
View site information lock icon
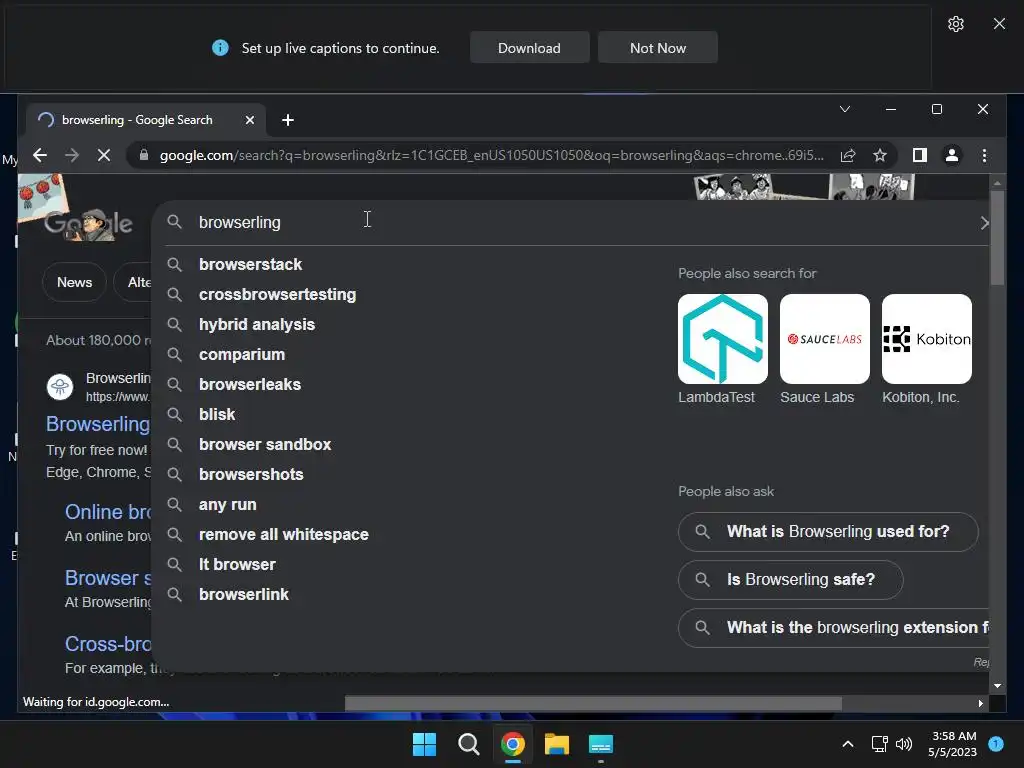tap(144, 155)
